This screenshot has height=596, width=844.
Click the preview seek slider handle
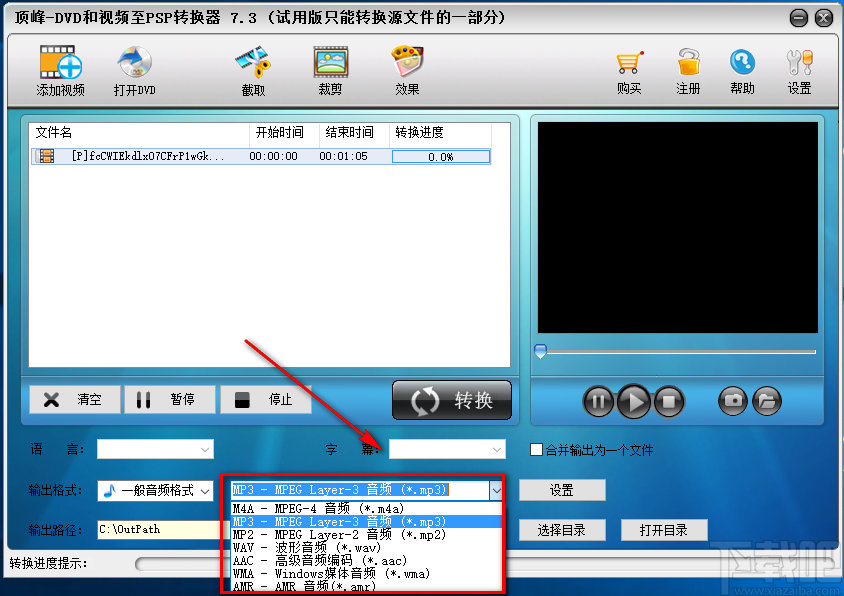point(540,352)
